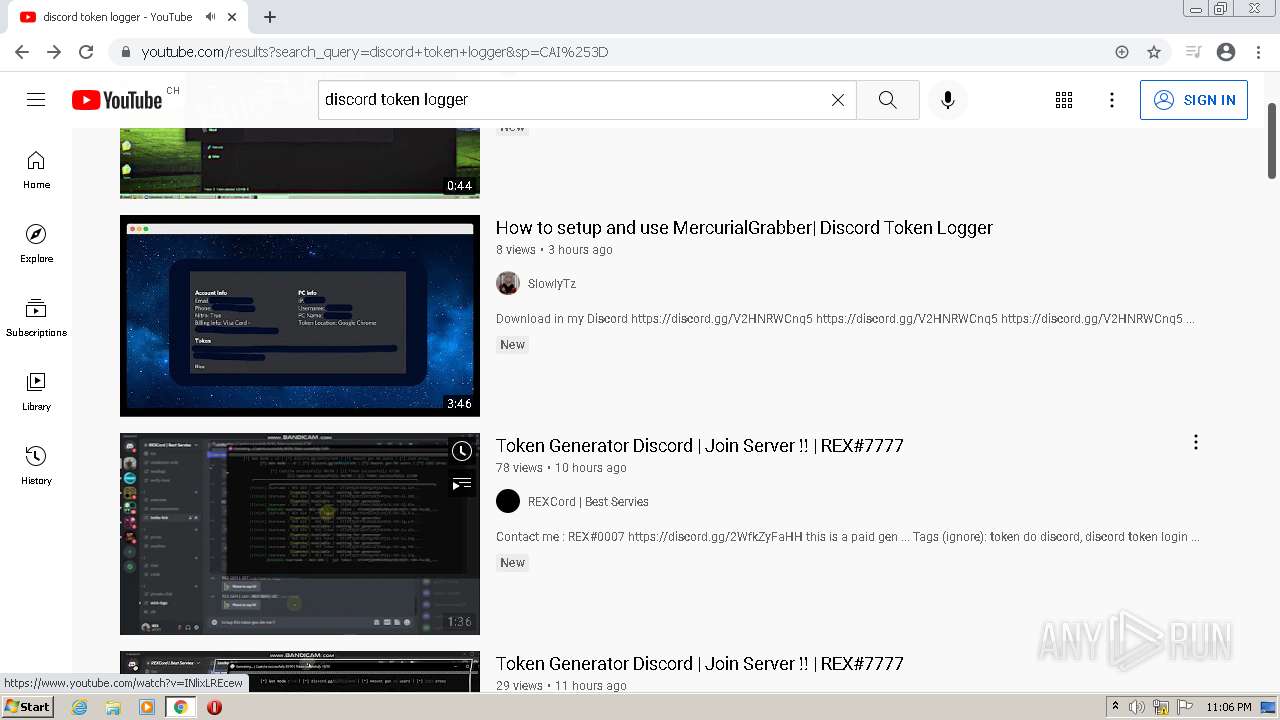Go to YouTube home via logo

117,100
